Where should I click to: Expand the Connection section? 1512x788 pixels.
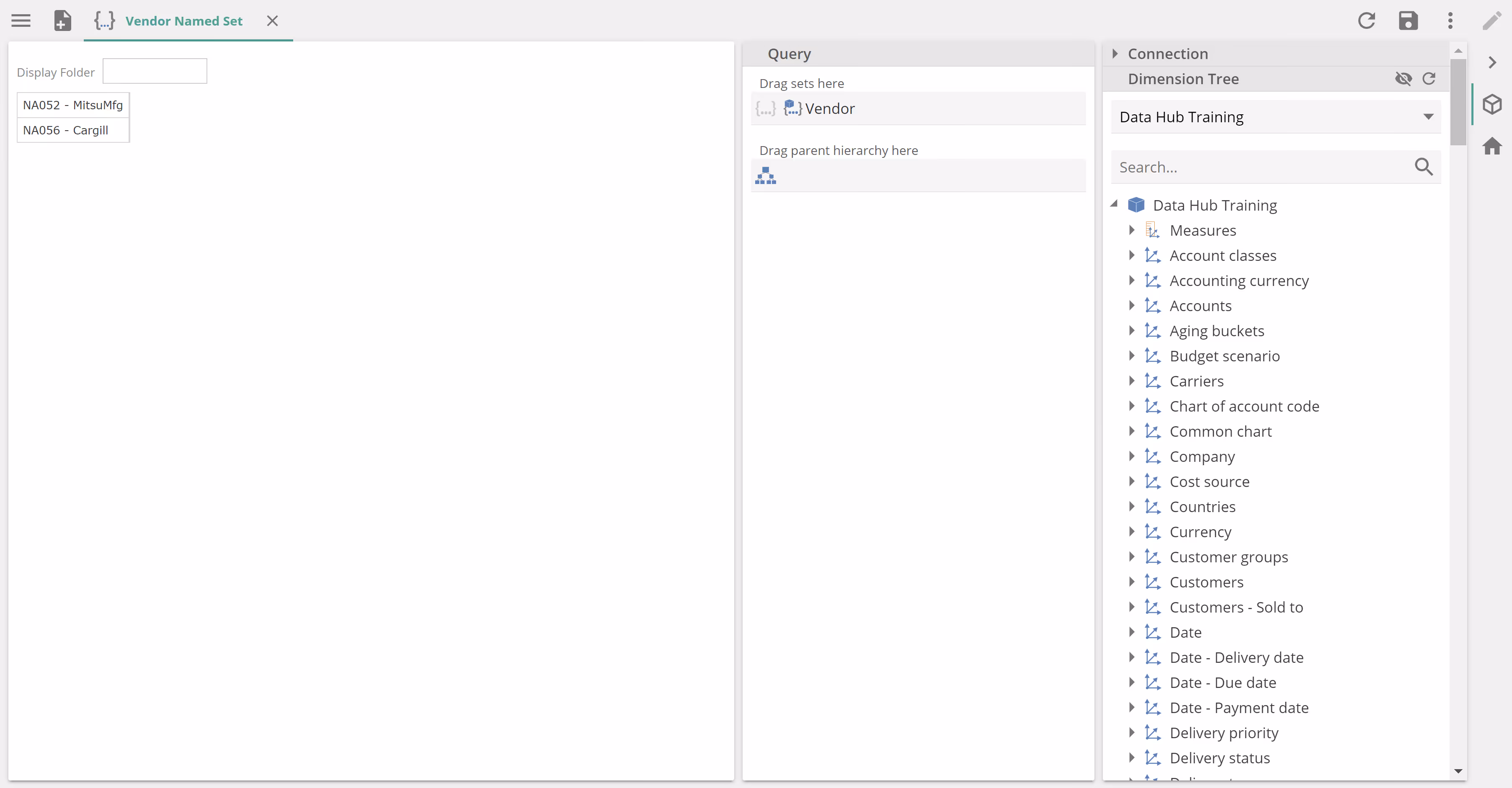click(x=1115, y=54)
